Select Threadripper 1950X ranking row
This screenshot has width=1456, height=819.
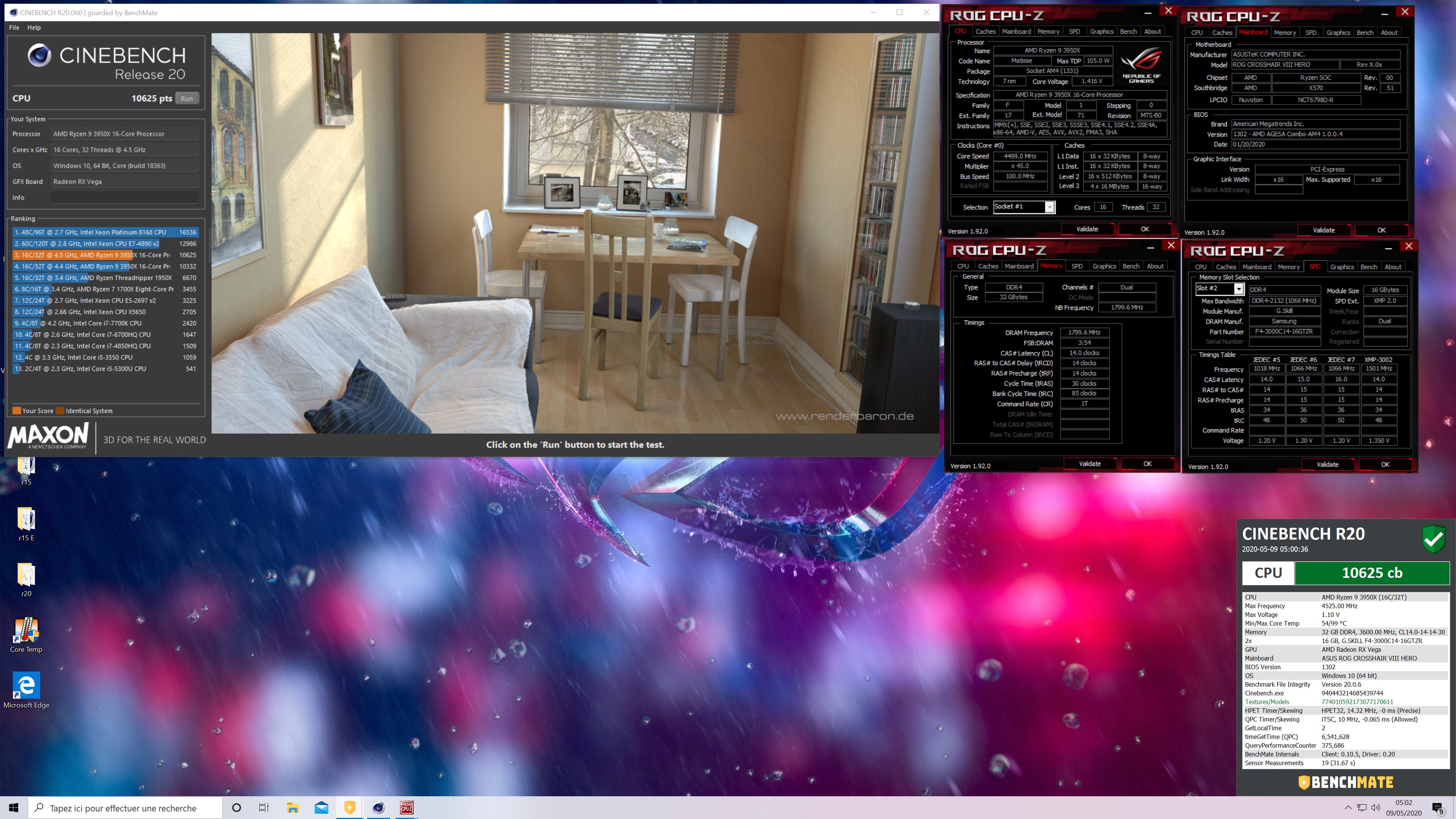tap(105, 278)
